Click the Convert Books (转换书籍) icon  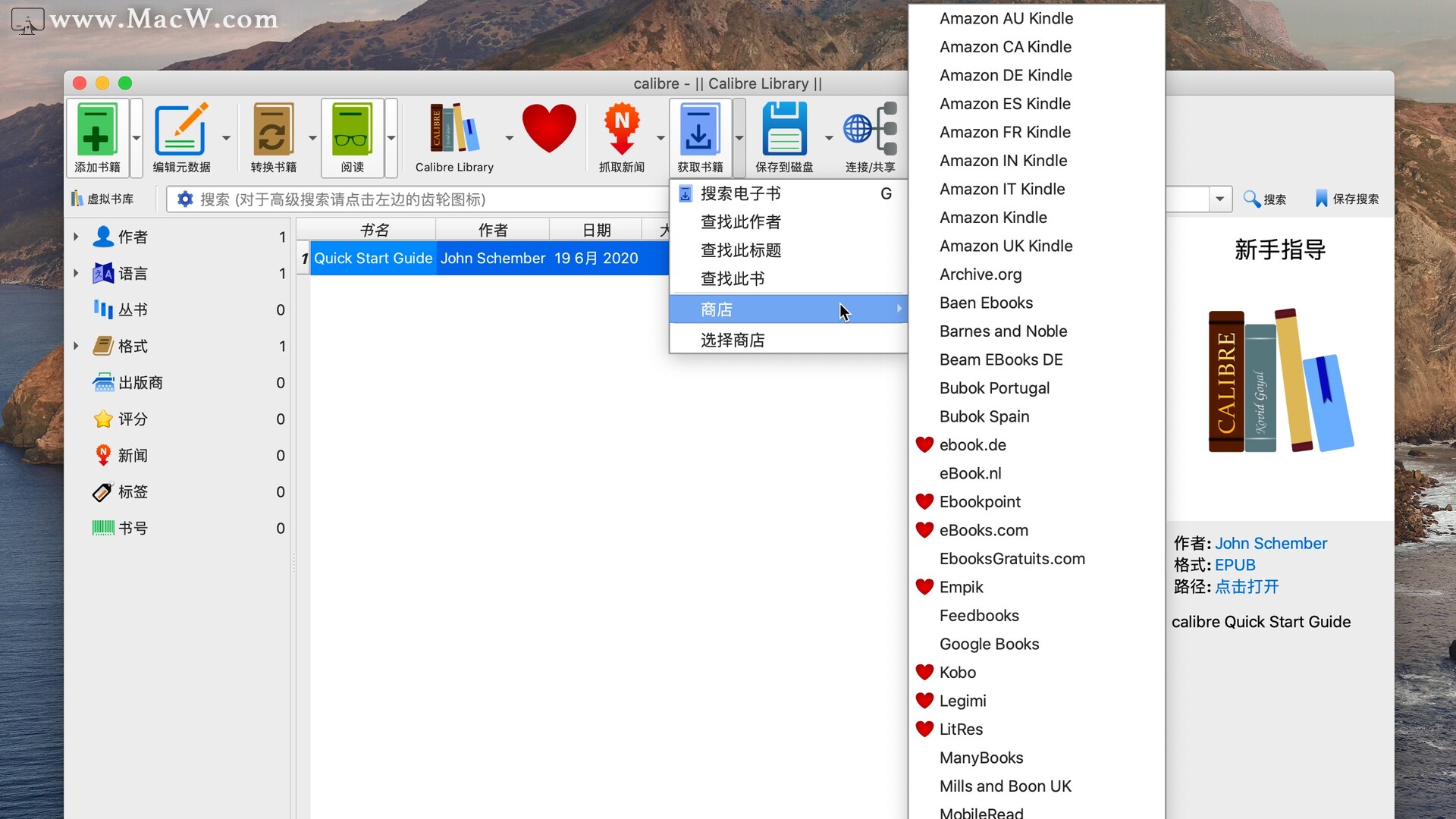tap(273, 129)
